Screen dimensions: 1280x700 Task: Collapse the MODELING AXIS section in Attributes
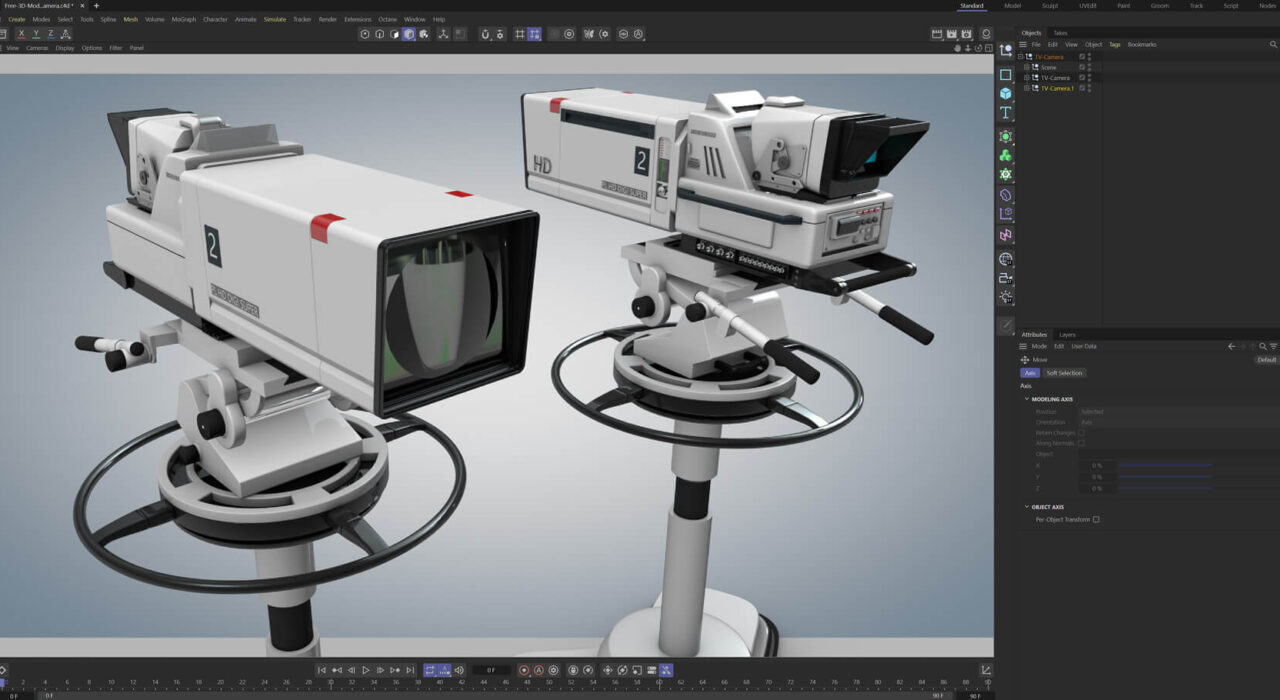point(1026,399)
